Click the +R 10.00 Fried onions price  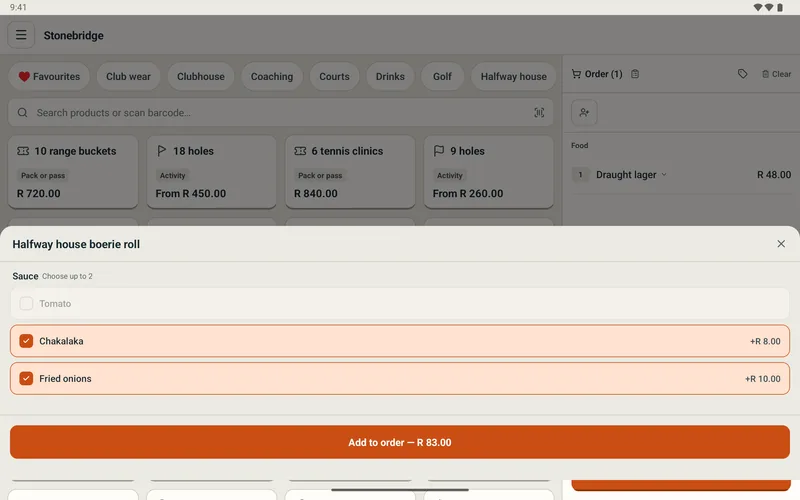pyautogui.click(x=762, y=379)
